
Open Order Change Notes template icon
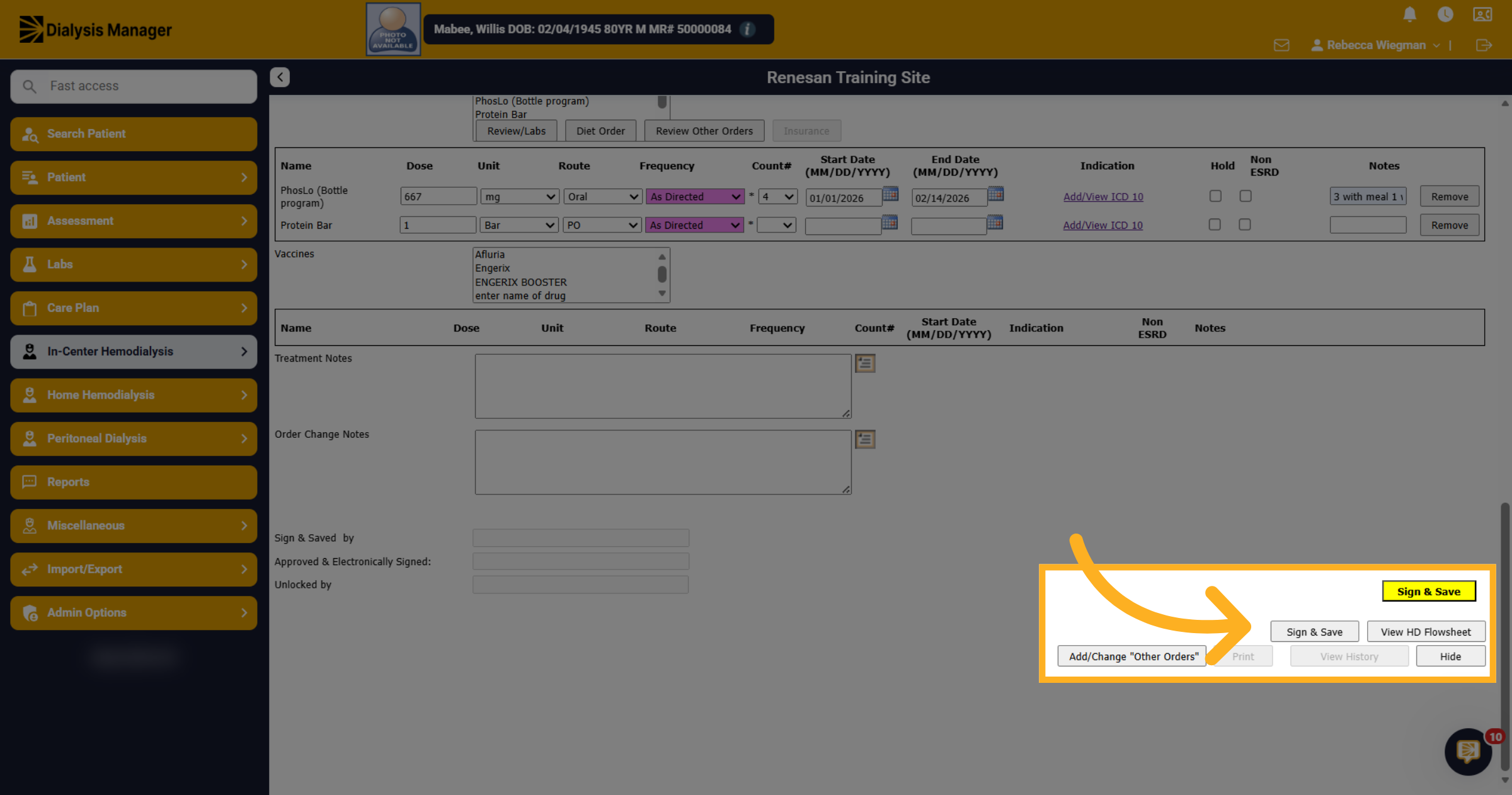pos(865,439)
